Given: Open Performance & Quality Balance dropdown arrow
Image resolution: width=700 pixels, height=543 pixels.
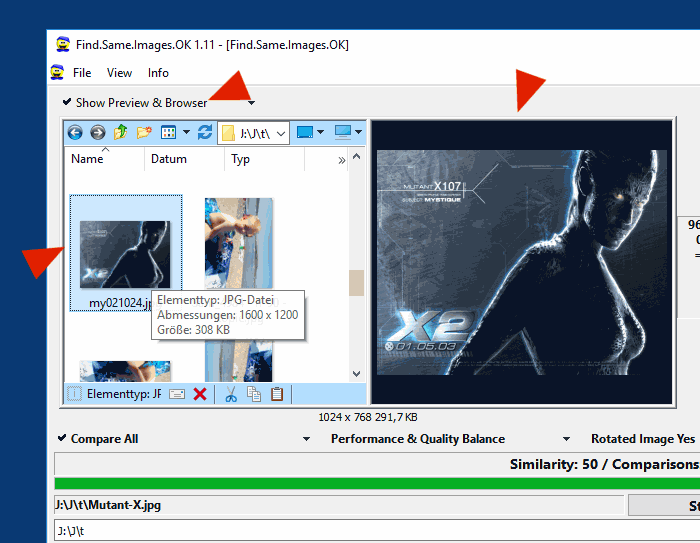Looking at the screenshot, I should tap(566, 439).
